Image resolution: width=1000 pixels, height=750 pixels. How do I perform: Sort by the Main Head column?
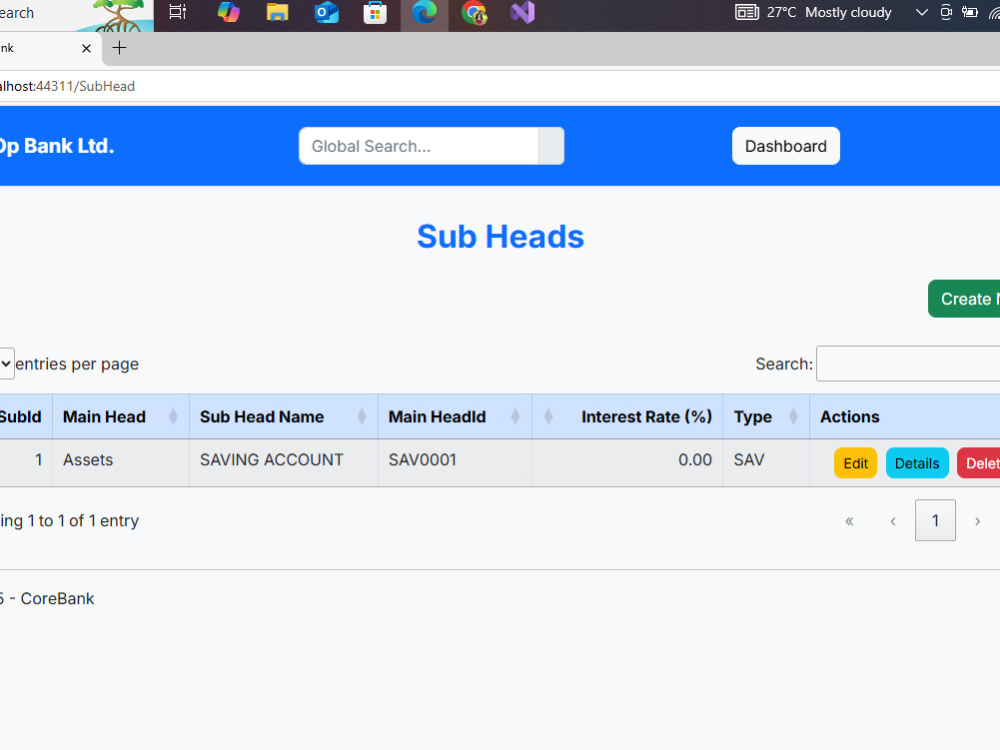pos(121,416)
